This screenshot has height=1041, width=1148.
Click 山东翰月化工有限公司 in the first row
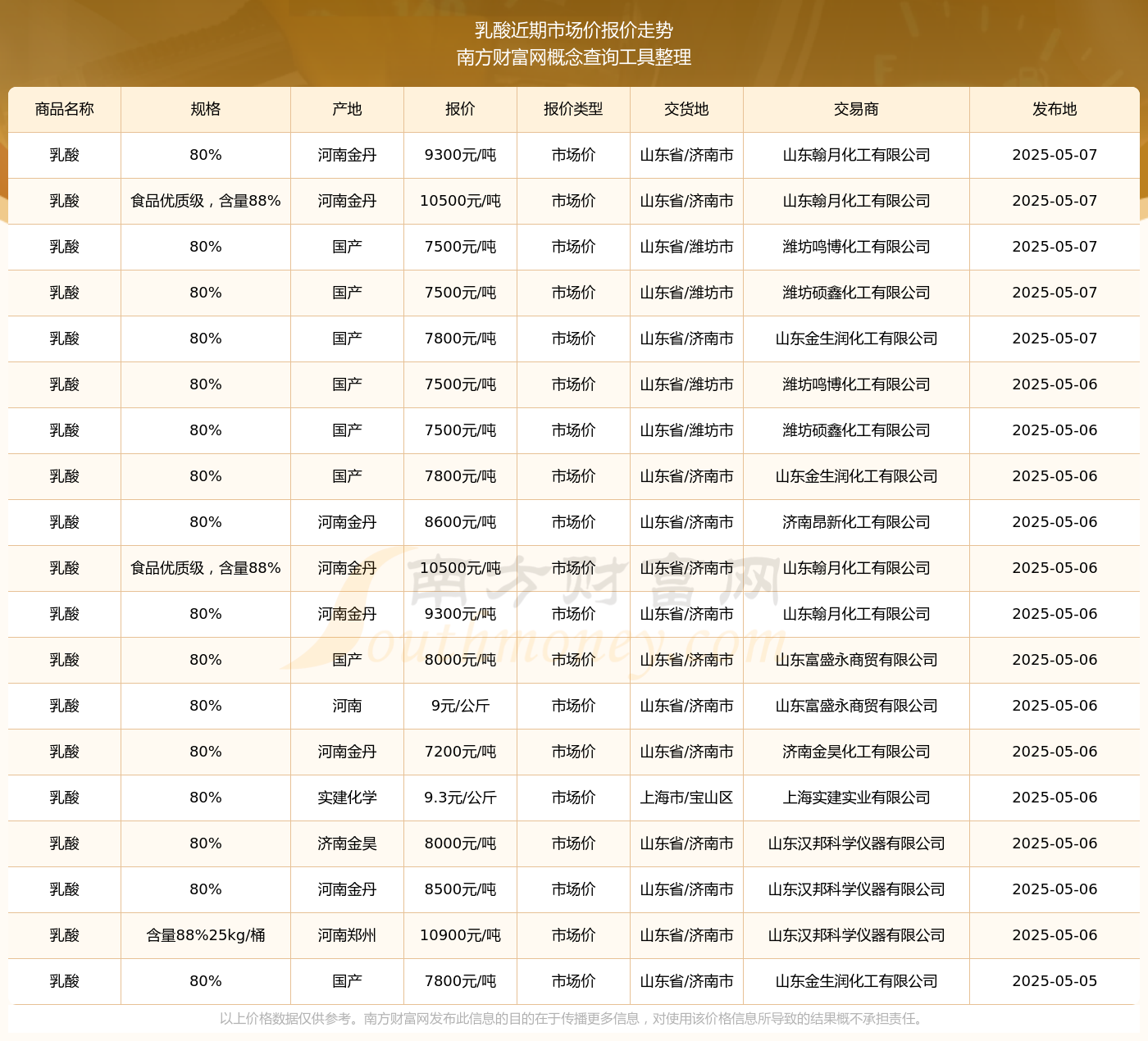(x=856, y=155)
